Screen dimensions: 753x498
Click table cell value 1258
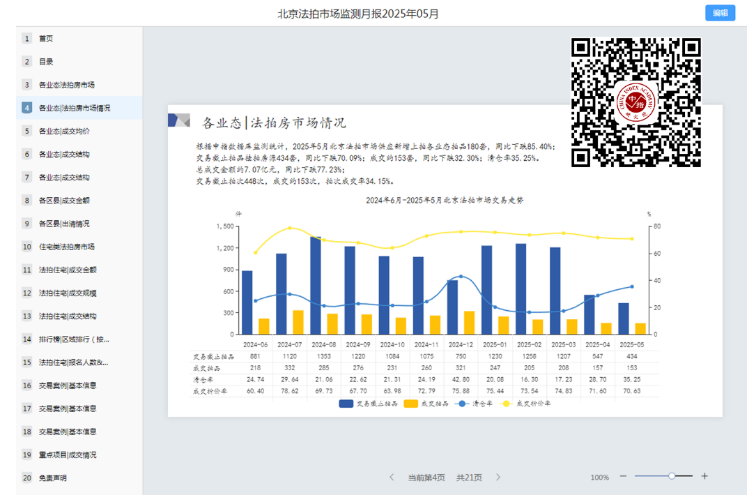point(529,356)
